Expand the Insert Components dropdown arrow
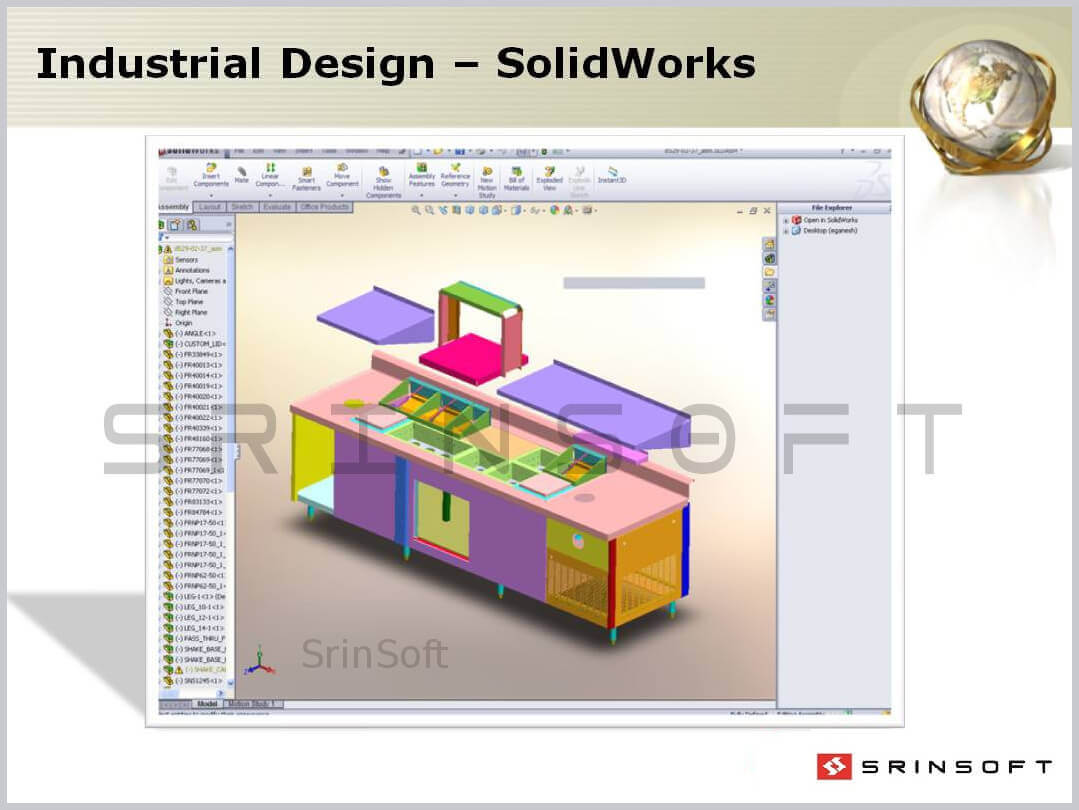 coord(211,195)
